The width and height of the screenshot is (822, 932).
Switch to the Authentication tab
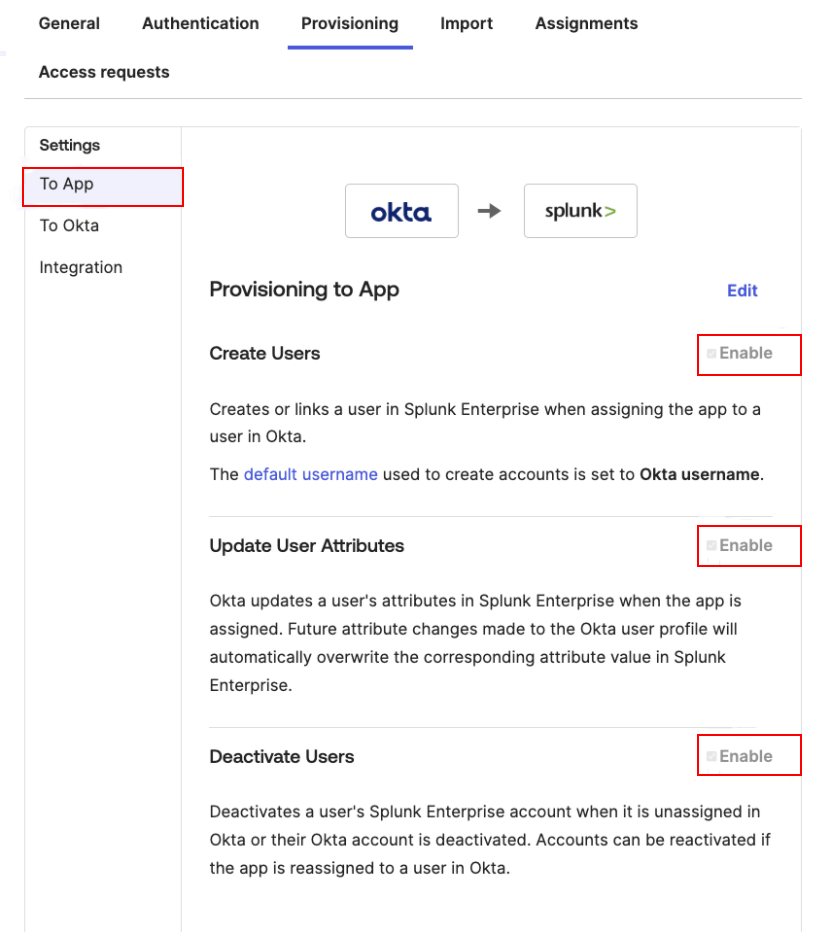(200, 23)
